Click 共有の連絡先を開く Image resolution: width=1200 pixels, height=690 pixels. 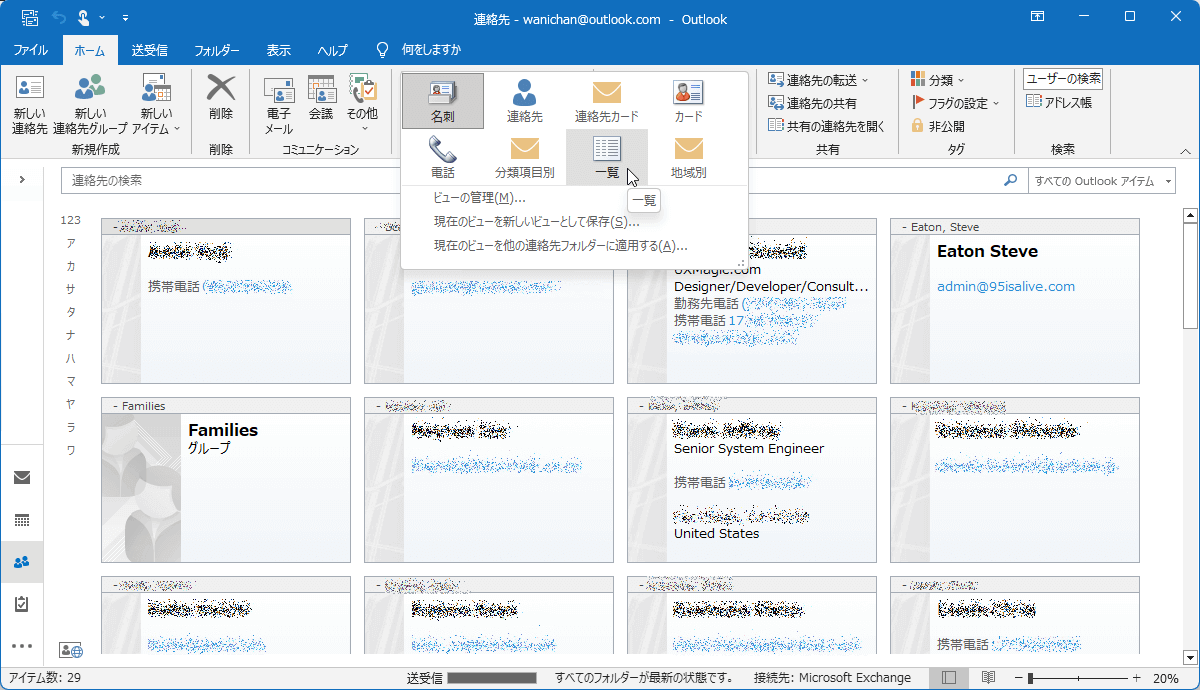tap(827, 126)
